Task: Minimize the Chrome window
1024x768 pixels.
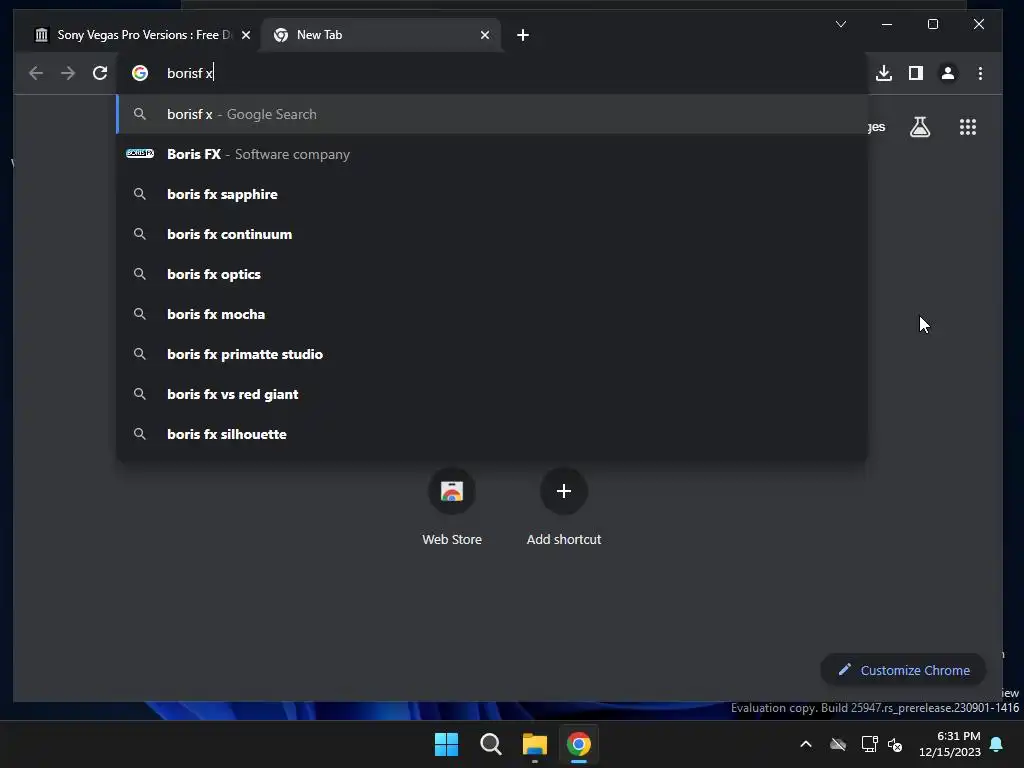Action: tap(886, 24)
